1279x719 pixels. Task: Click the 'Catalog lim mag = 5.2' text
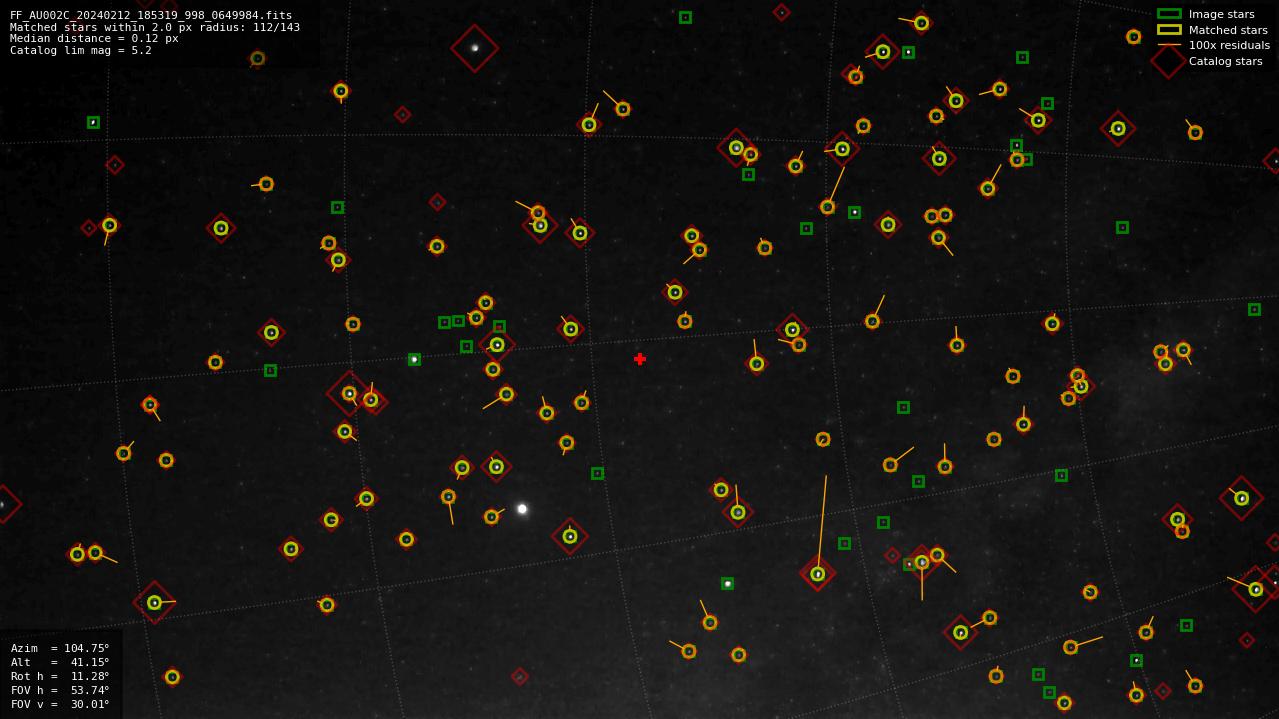point(81,50)
